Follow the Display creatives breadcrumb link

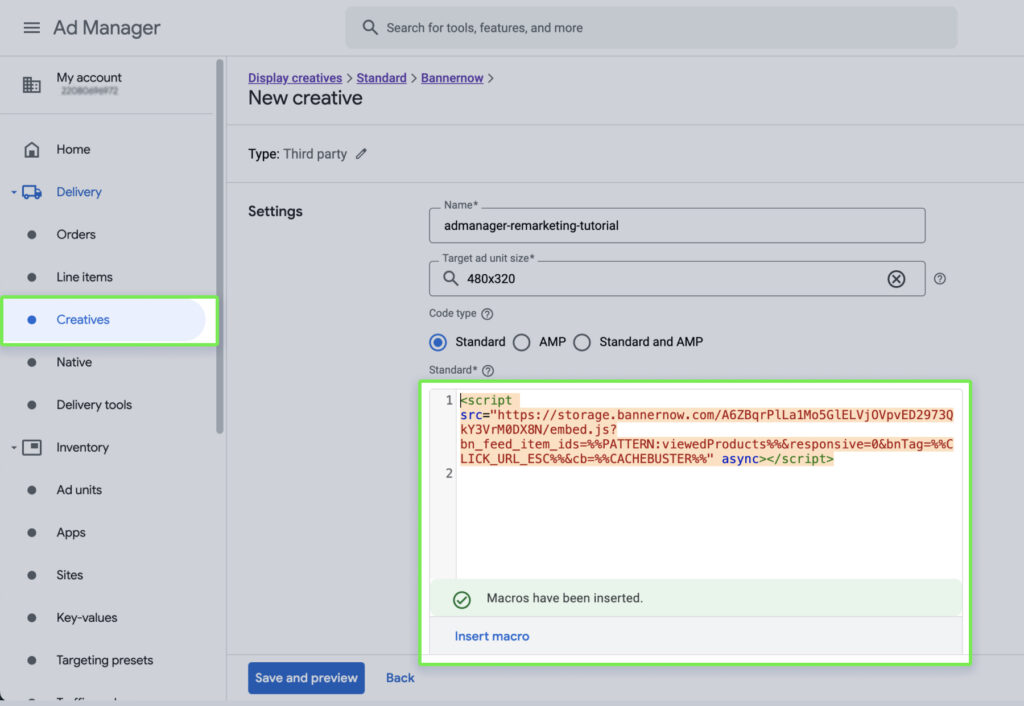point(295,78)
